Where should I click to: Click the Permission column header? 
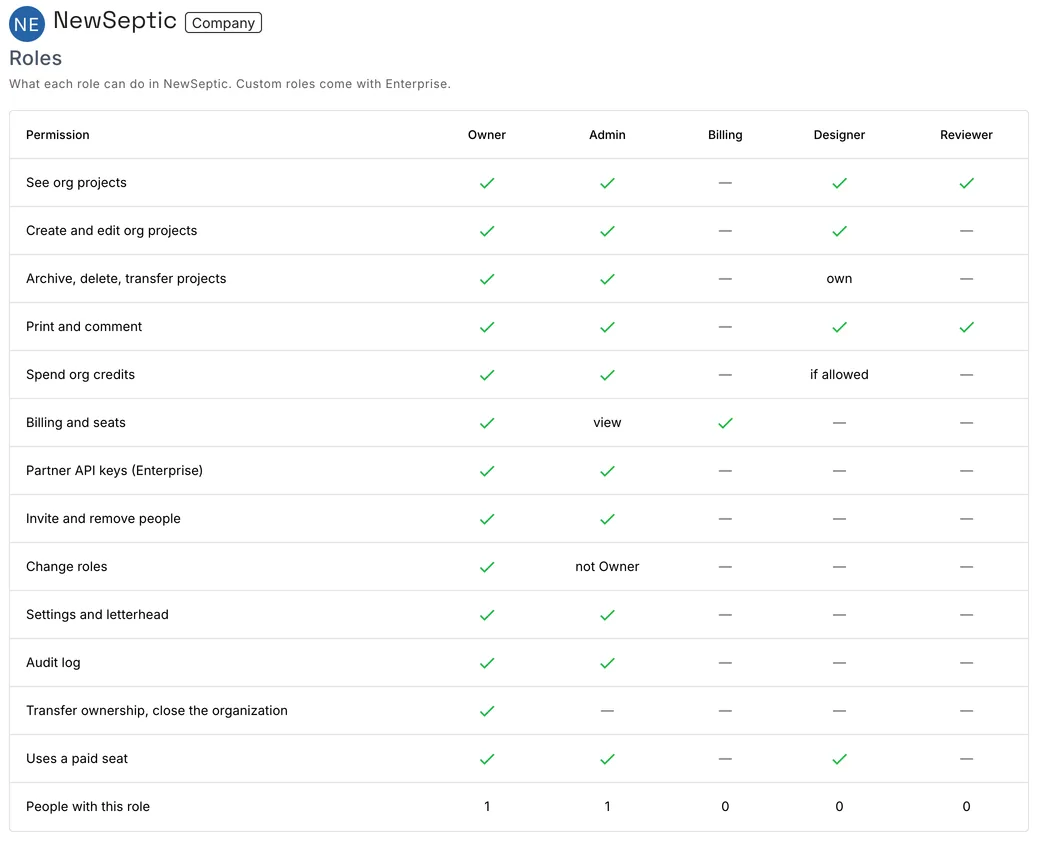58,135
